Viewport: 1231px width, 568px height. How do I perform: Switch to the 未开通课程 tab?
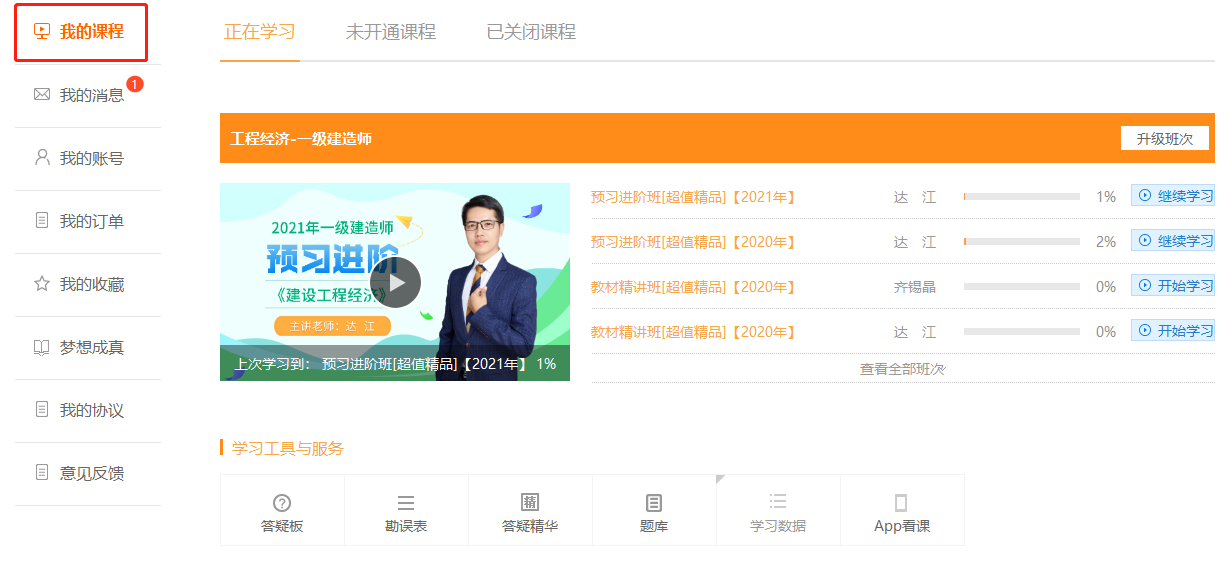point(391,32)
